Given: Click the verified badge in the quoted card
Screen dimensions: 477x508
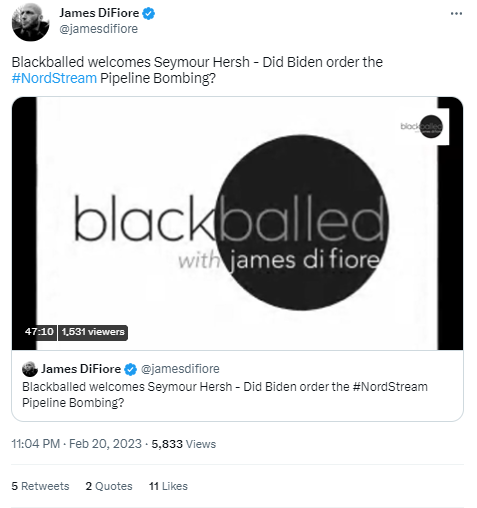Looking at the screenshot, I should click(130, 369).
